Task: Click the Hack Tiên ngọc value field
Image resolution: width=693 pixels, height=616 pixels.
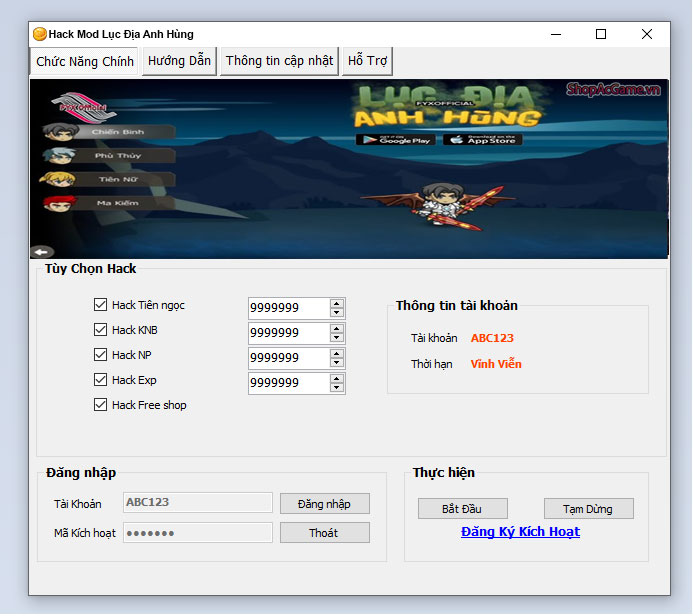Action: (x=289, y=308)
